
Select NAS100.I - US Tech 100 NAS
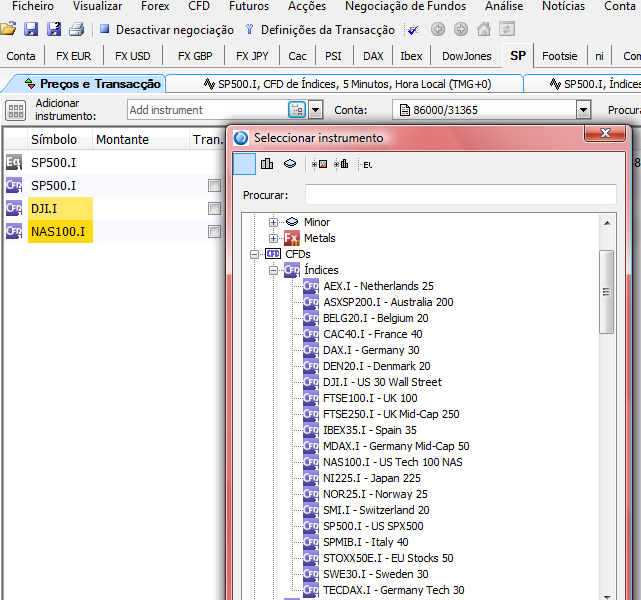[x=392, y=462]
